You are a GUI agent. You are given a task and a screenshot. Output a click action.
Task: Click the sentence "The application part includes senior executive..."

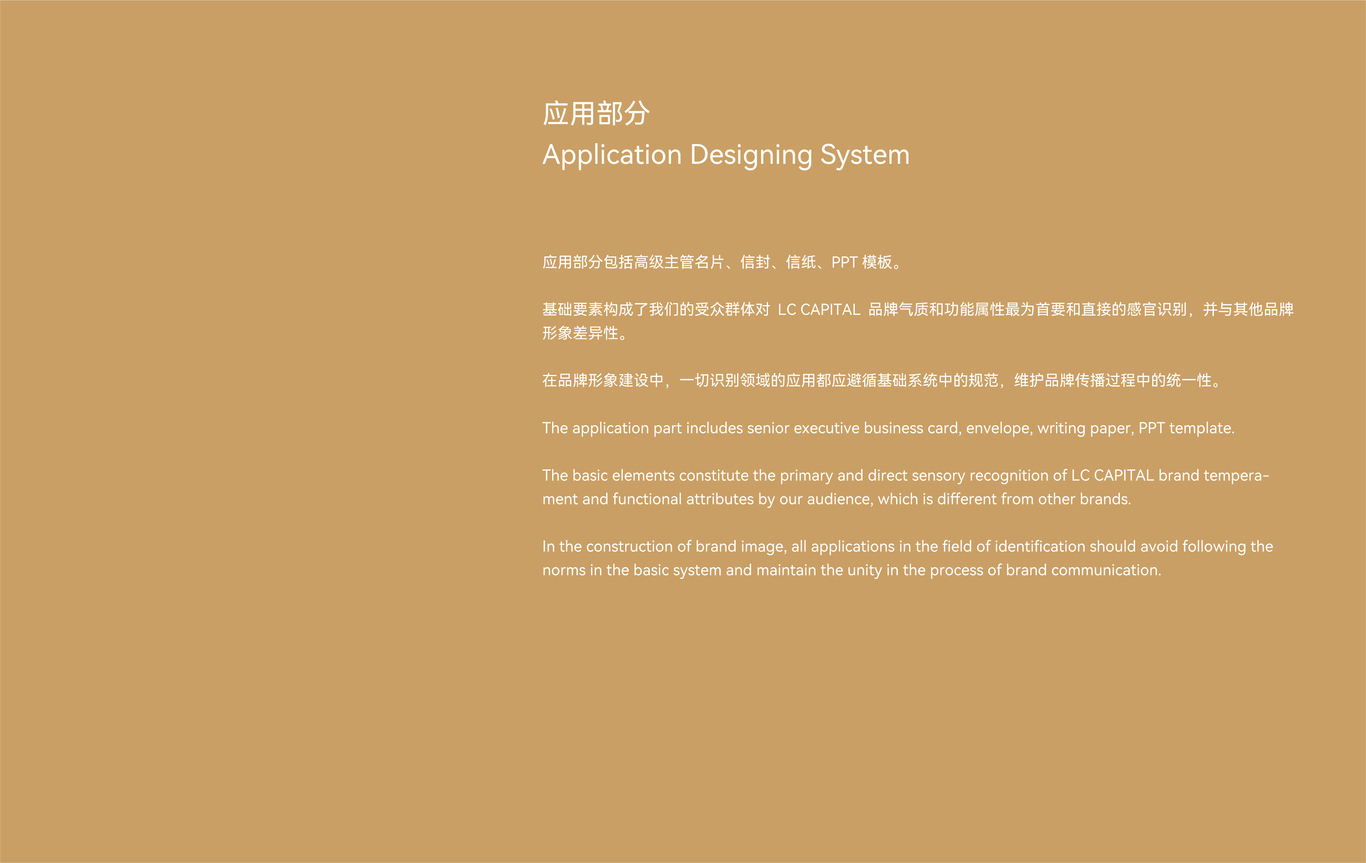888,428
